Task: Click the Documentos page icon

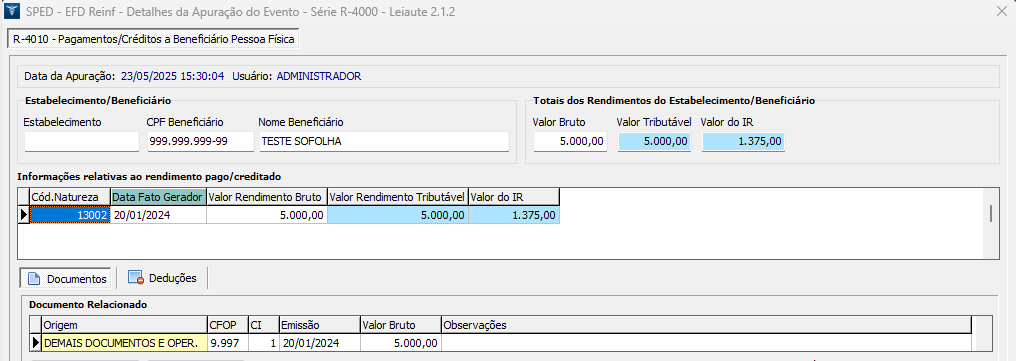Action: tap(33, 278)
